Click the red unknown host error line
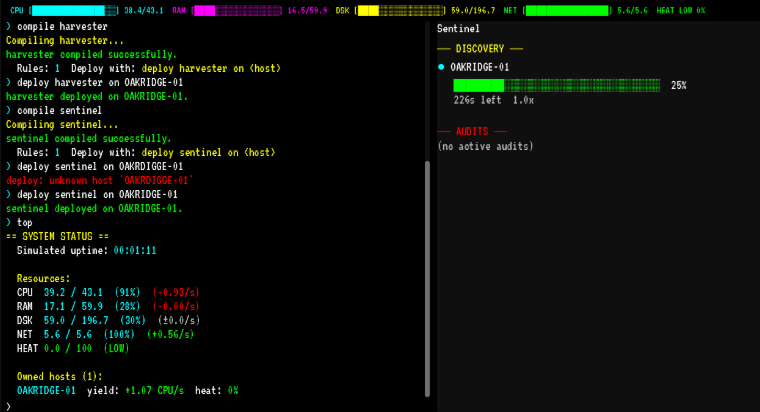 99,180
